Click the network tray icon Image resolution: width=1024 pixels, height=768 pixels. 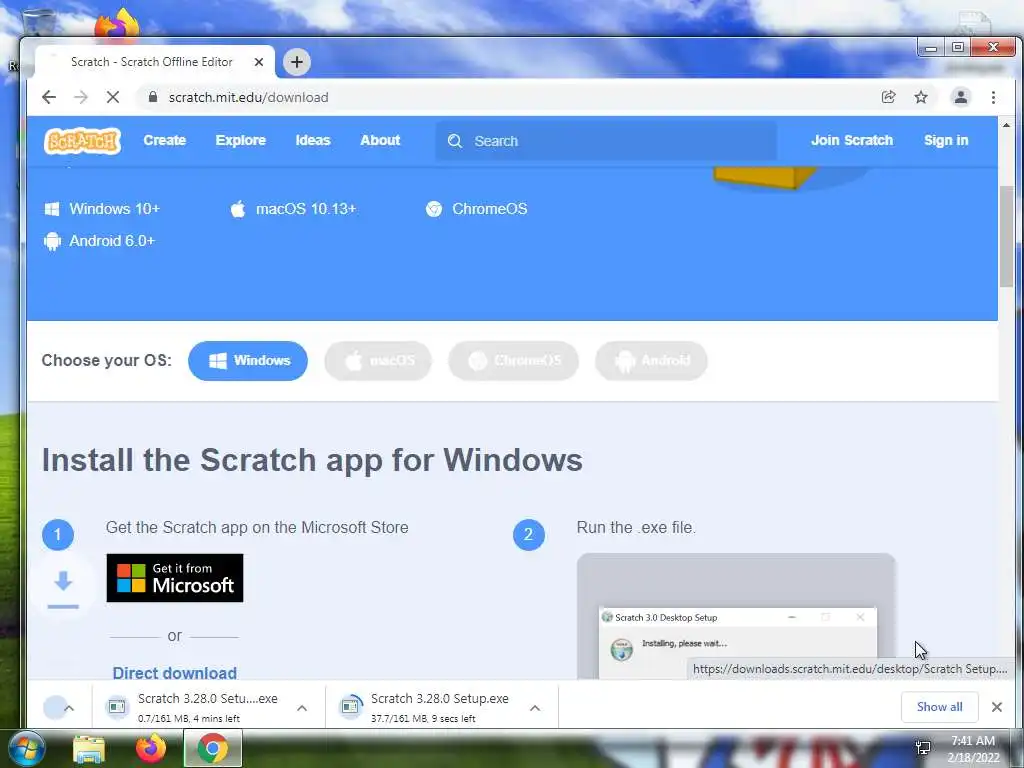[x=923, y=748]
